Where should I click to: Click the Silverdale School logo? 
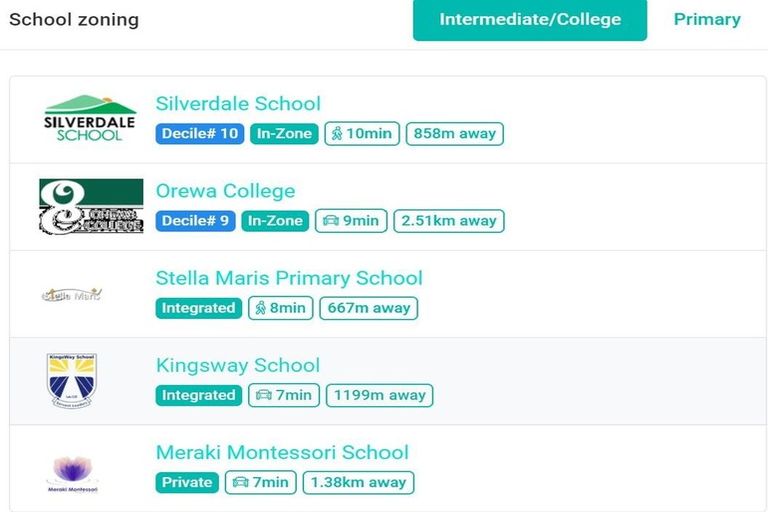tap(90, 118)
